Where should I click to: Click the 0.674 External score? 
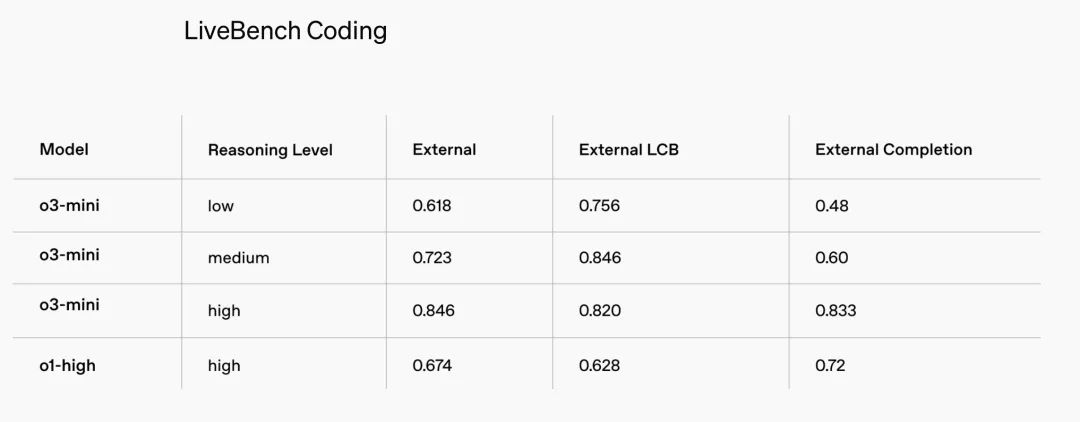[x=432, y=365]
